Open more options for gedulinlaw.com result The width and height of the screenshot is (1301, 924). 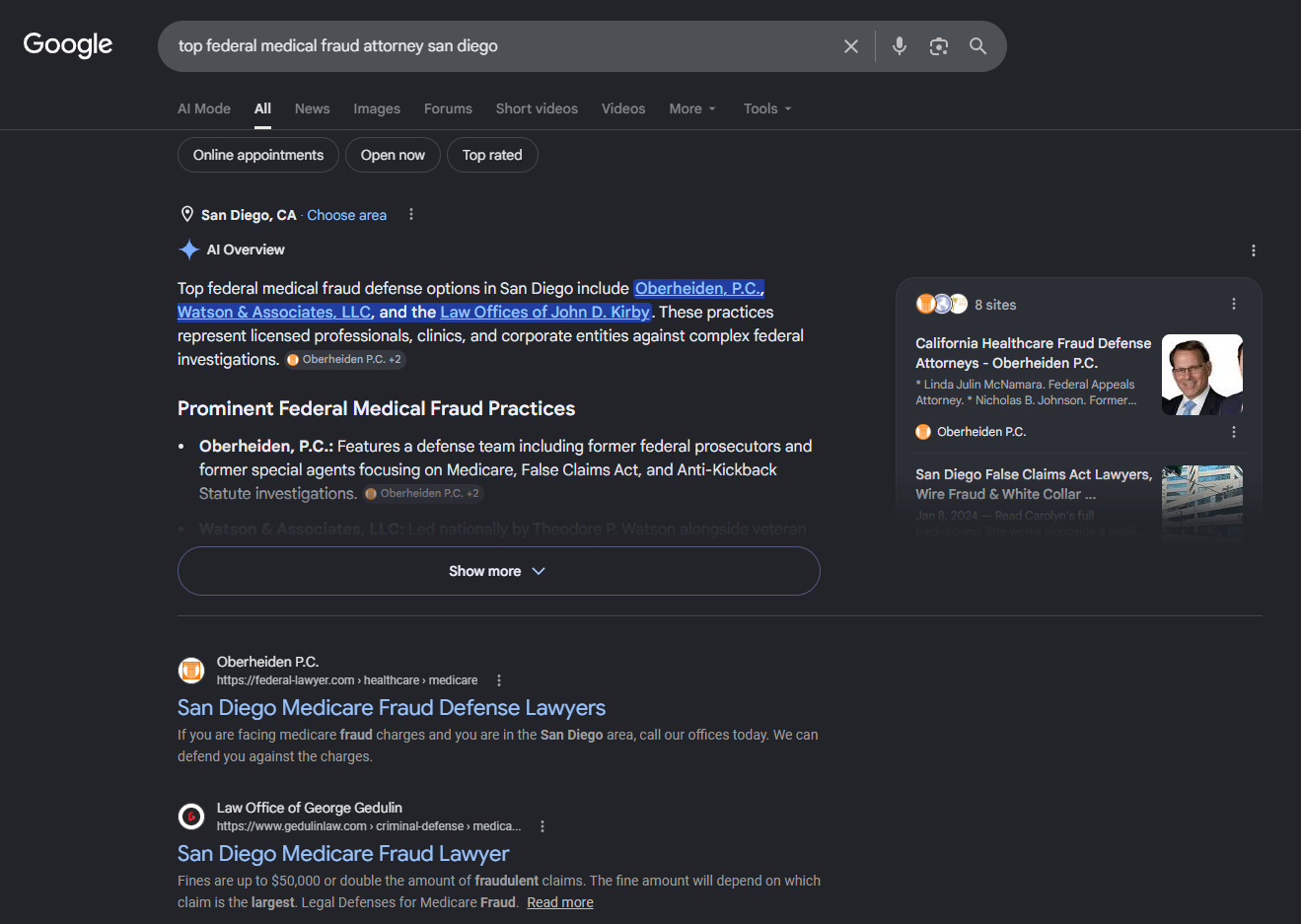click(542, 826)
